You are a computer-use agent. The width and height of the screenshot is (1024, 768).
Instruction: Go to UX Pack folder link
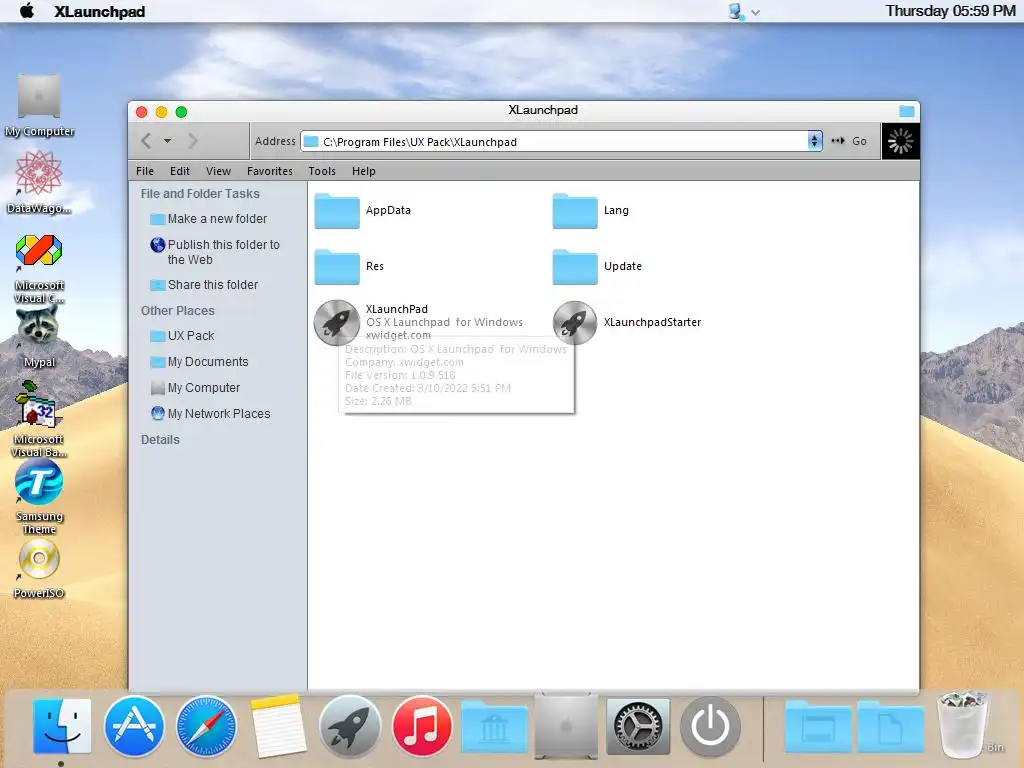[182, 336]
